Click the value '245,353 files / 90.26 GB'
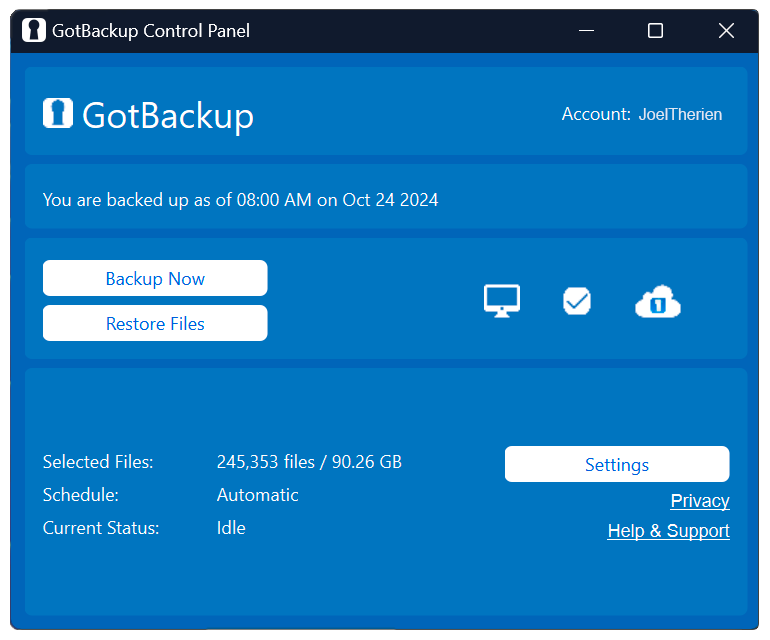 tap(309, 462)
